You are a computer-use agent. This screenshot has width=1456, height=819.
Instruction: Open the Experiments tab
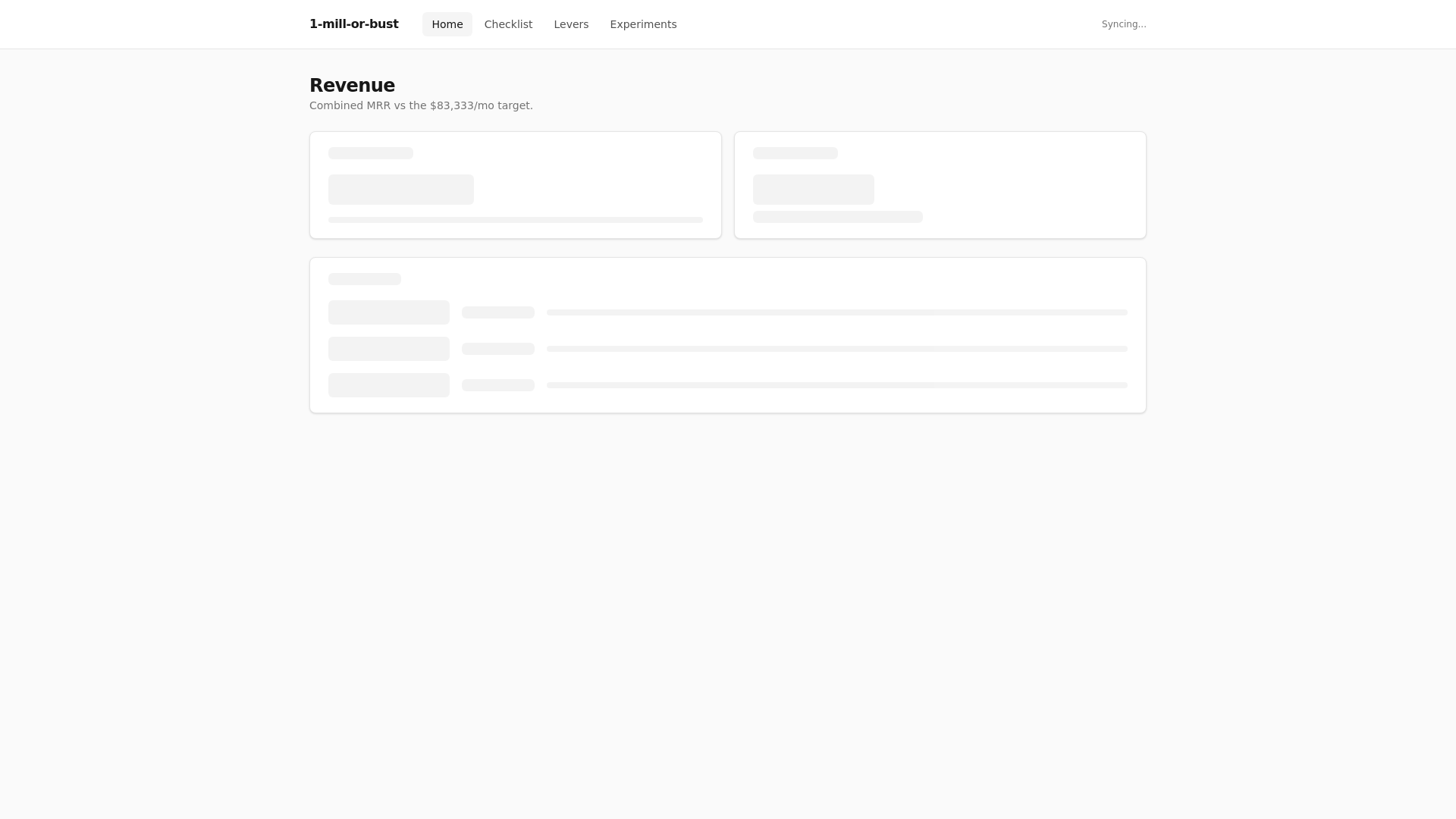643,24
